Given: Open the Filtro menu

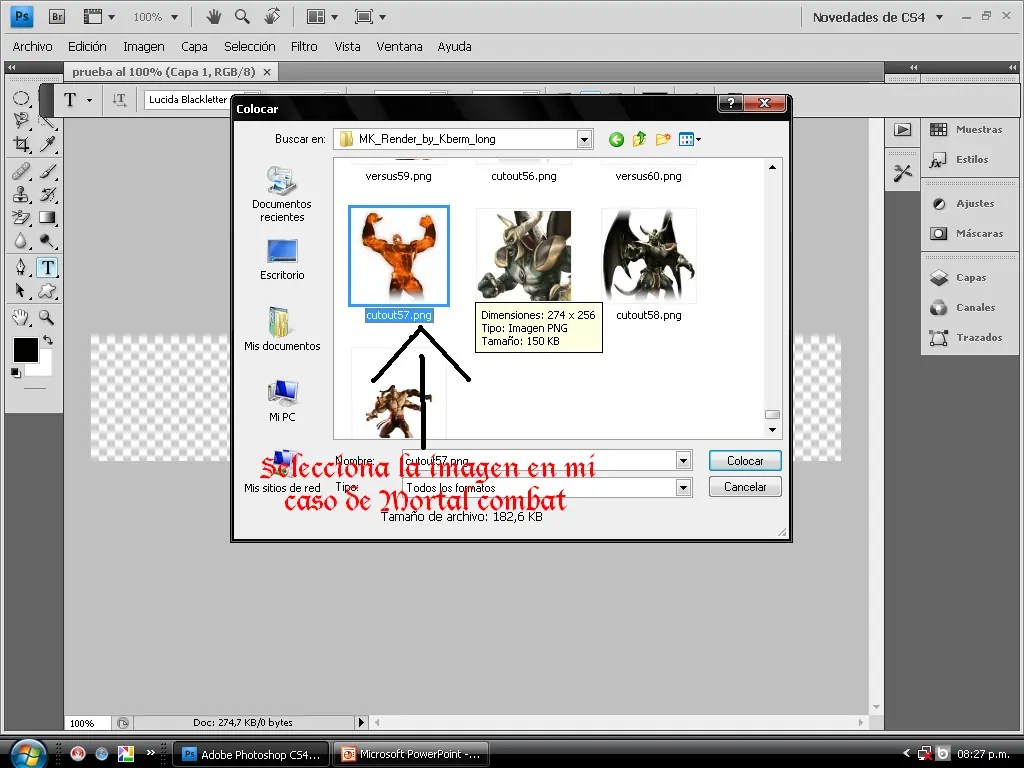Looking at the screenshot, I should (x=304, y=46).
